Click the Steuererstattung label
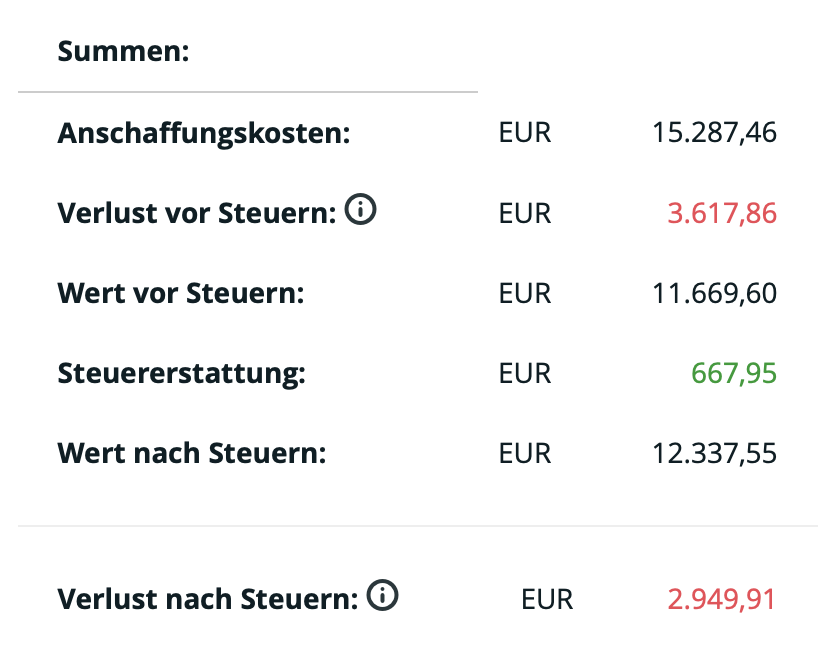The width and height of the screenshot is (832, 664). [181, 373]
